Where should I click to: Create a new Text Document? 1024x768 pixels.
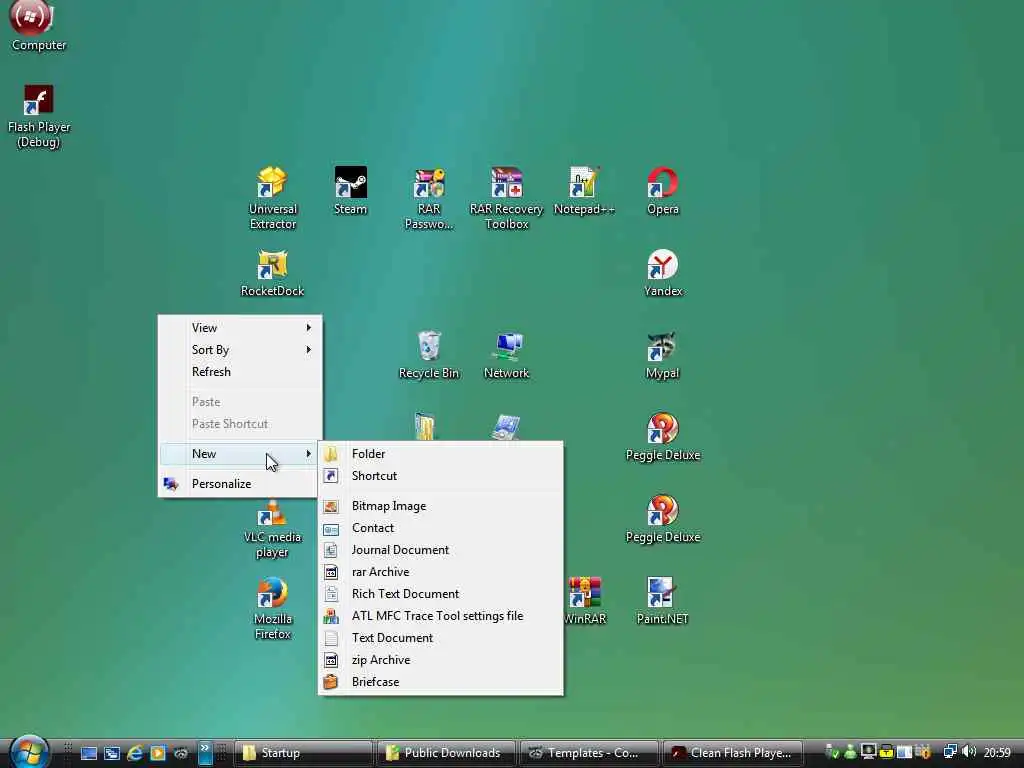tap(440, 638)
